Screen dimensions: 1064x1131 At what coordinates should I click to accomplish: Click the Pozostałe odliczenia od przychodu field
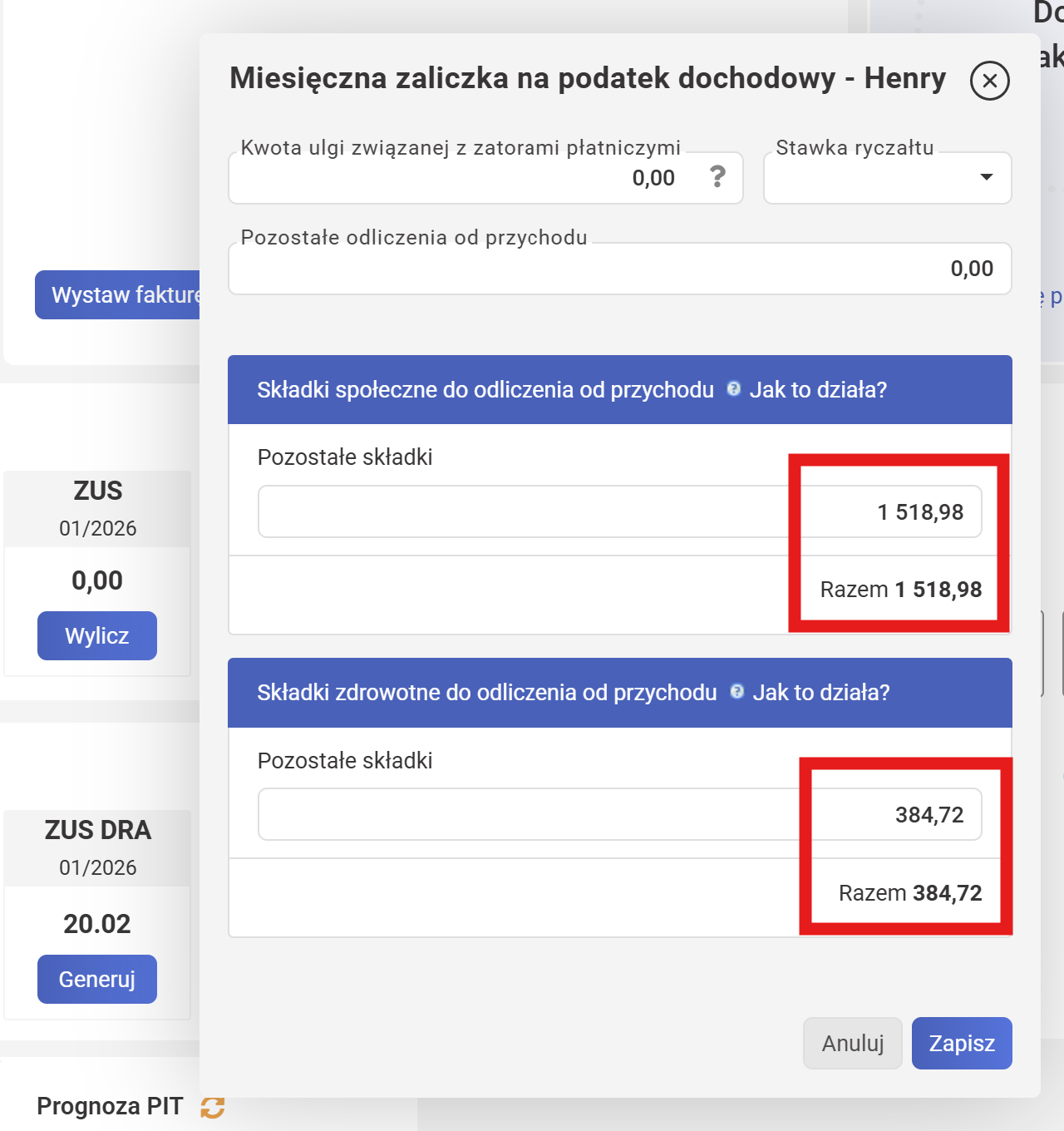click(x=619, y=269)
